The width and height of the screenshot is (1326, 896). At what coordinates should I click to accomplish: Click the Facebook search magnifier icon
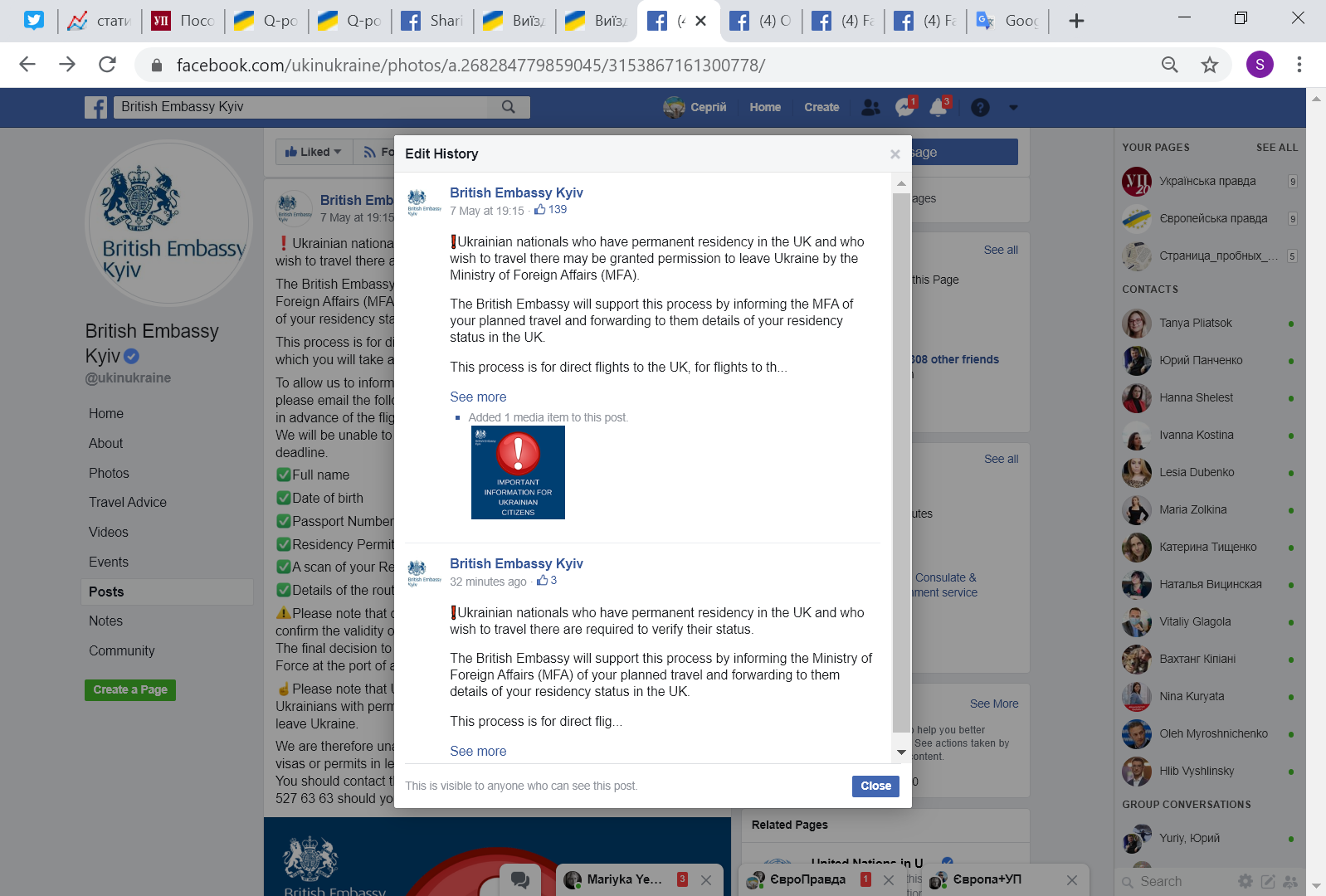point(509,107)
